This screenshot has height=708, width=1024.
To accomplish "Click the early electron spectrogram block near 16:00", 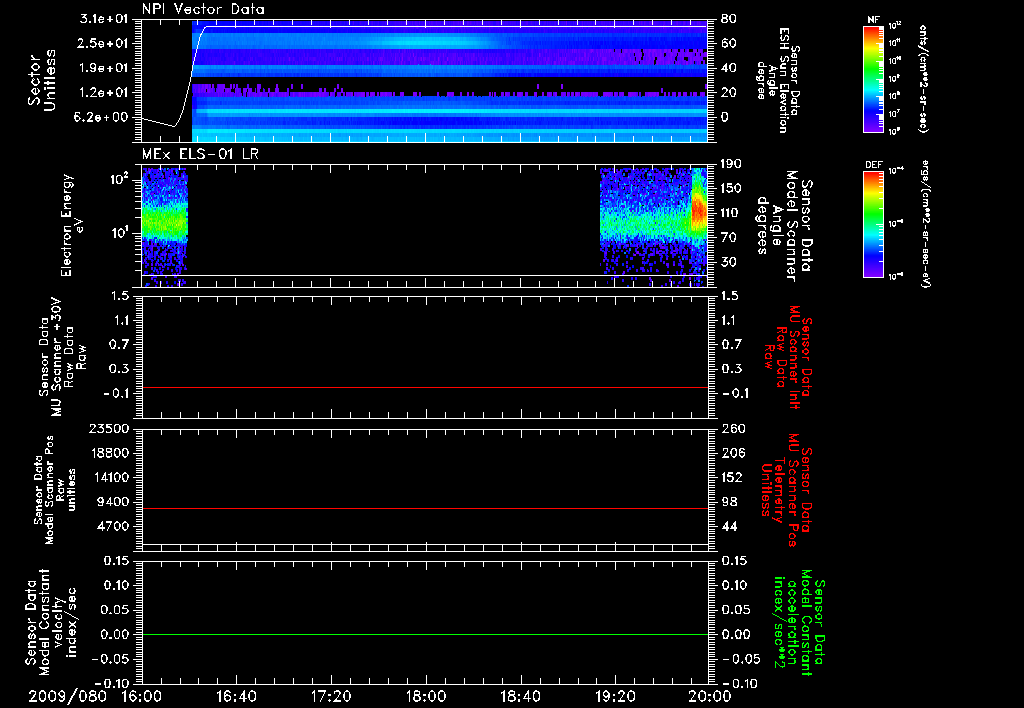I will 165,225.
